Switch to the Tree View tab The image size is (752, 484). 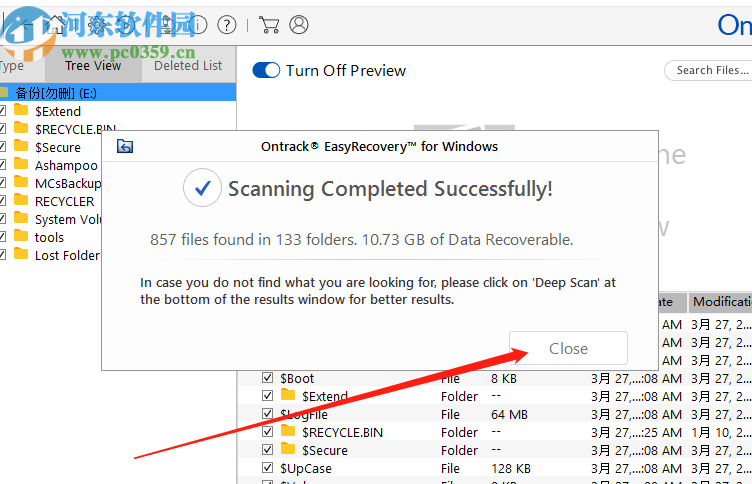click(x=93, y=66)
